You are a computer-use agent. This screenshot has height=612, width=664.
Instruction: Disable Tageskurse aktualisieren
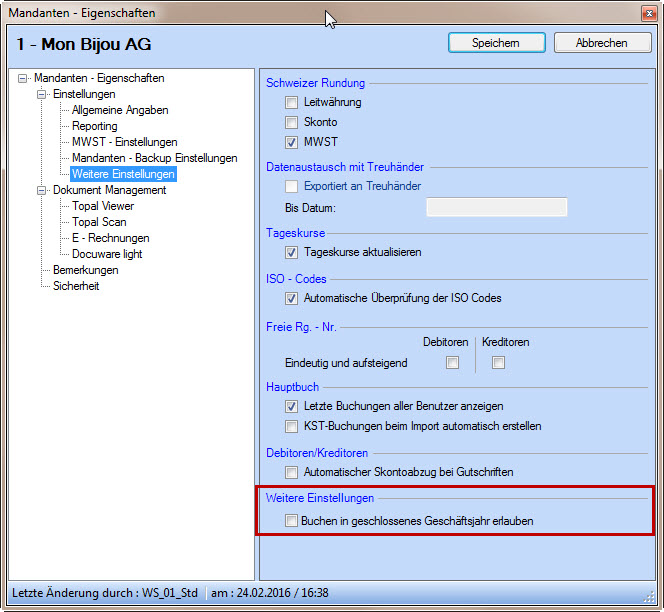pyautogui.click(x=291, y=252)
